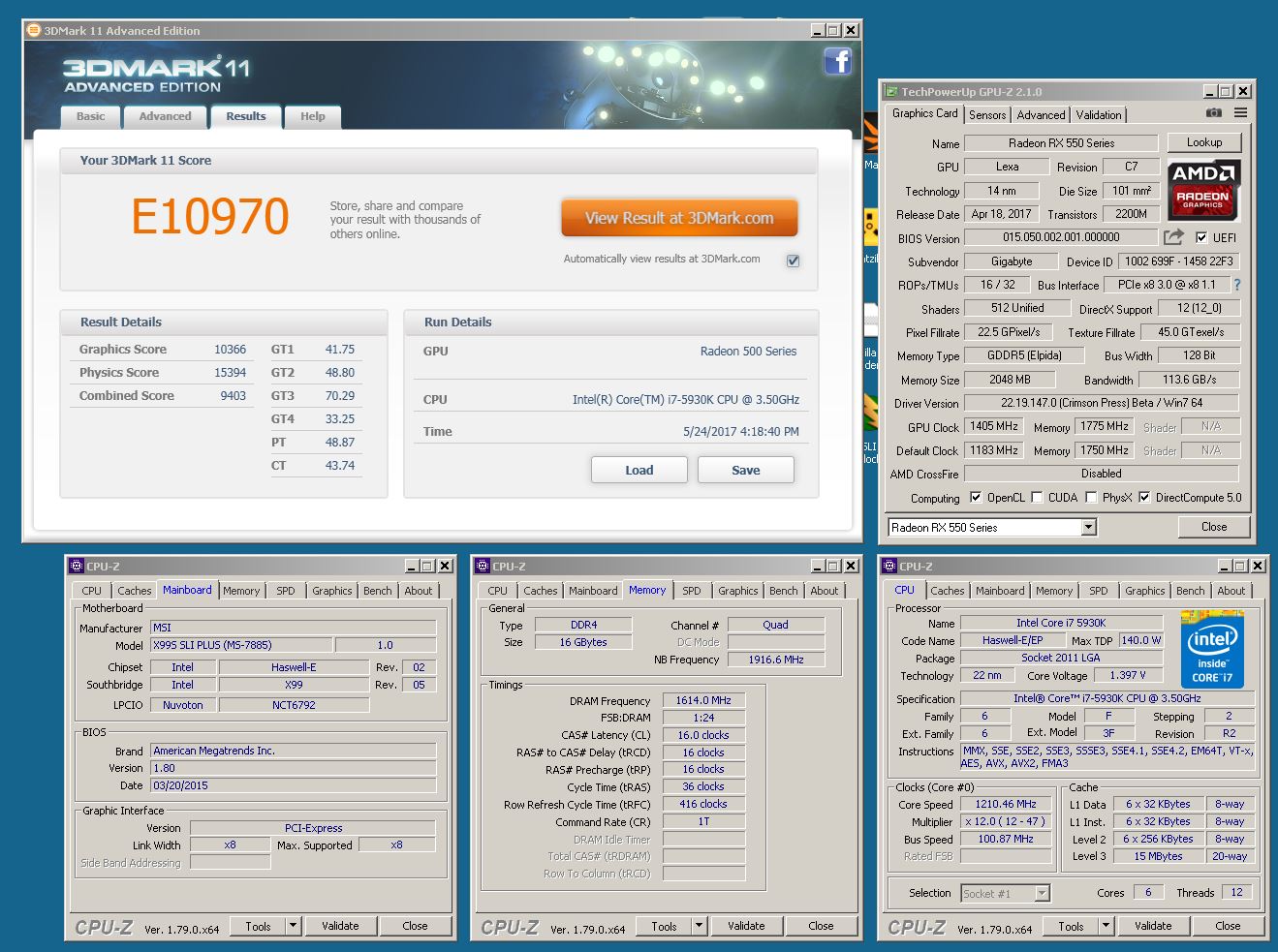This screenshot has height=952, width=1278.
Task: Open the Socket #1 selection dropdown
Action: [1043, 893]
